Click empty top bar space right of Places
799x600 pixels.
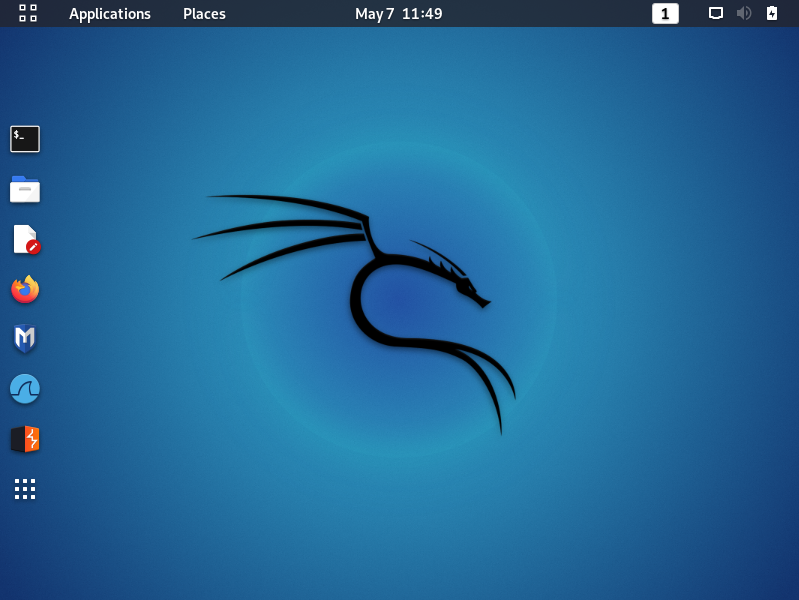click(x=288, y=14)
